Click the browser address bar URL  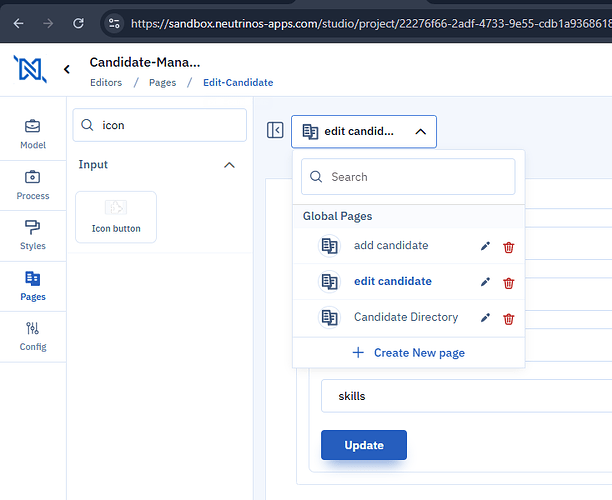371,24
